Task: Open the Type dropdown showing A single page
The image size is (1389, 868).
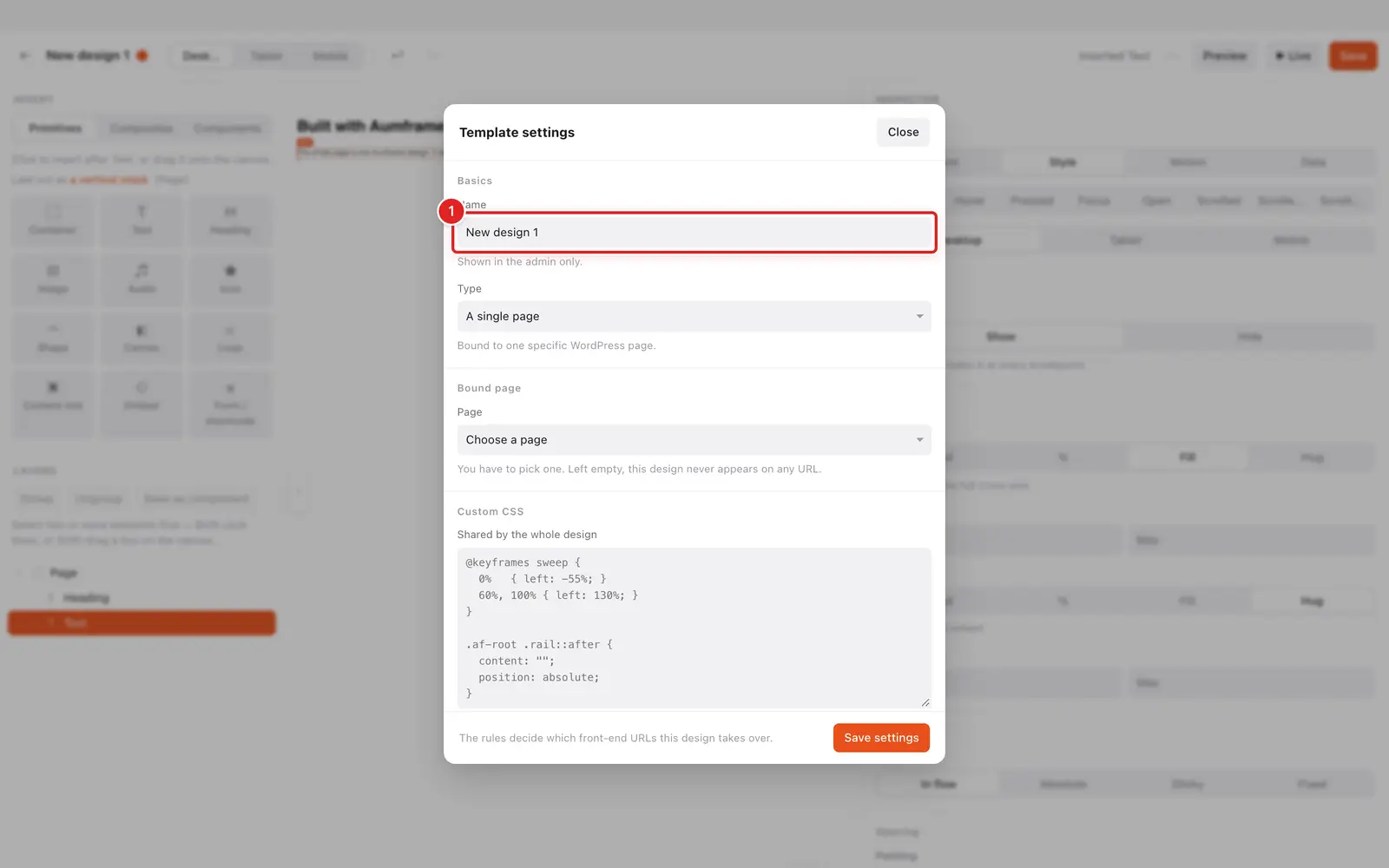Action: click(694, 316)
